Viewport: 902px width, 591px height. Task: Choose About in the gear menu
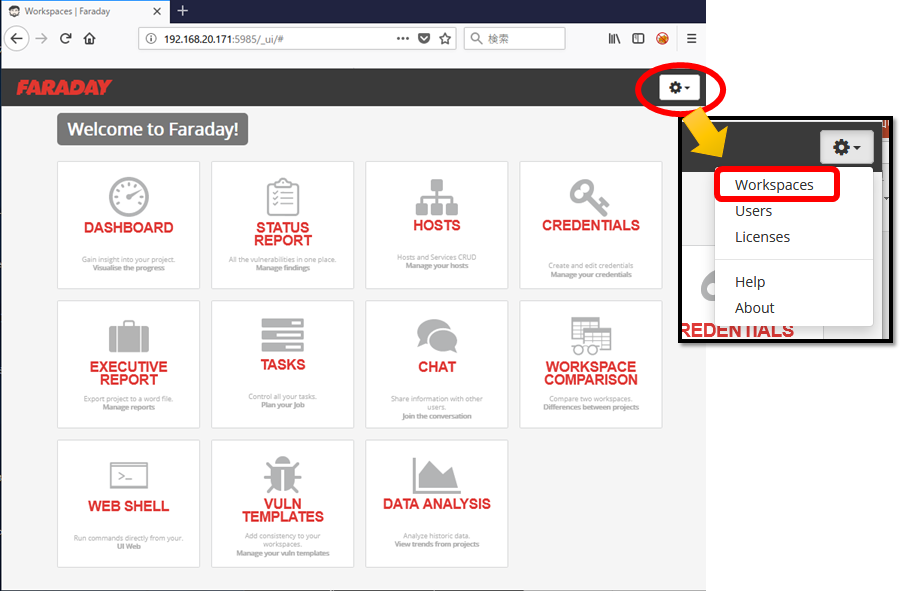coord(755,308)
